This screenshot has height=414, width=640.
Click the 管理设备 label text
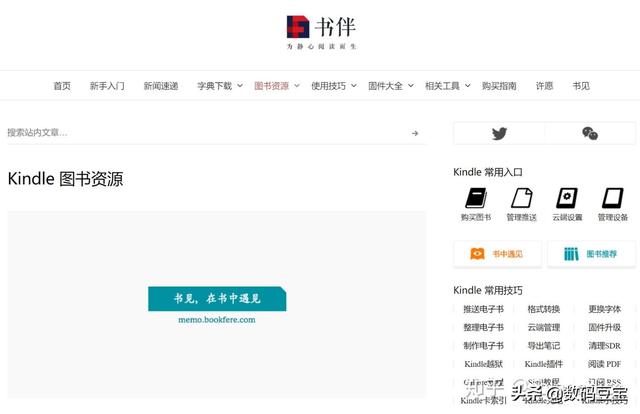[x=613, y=217]
